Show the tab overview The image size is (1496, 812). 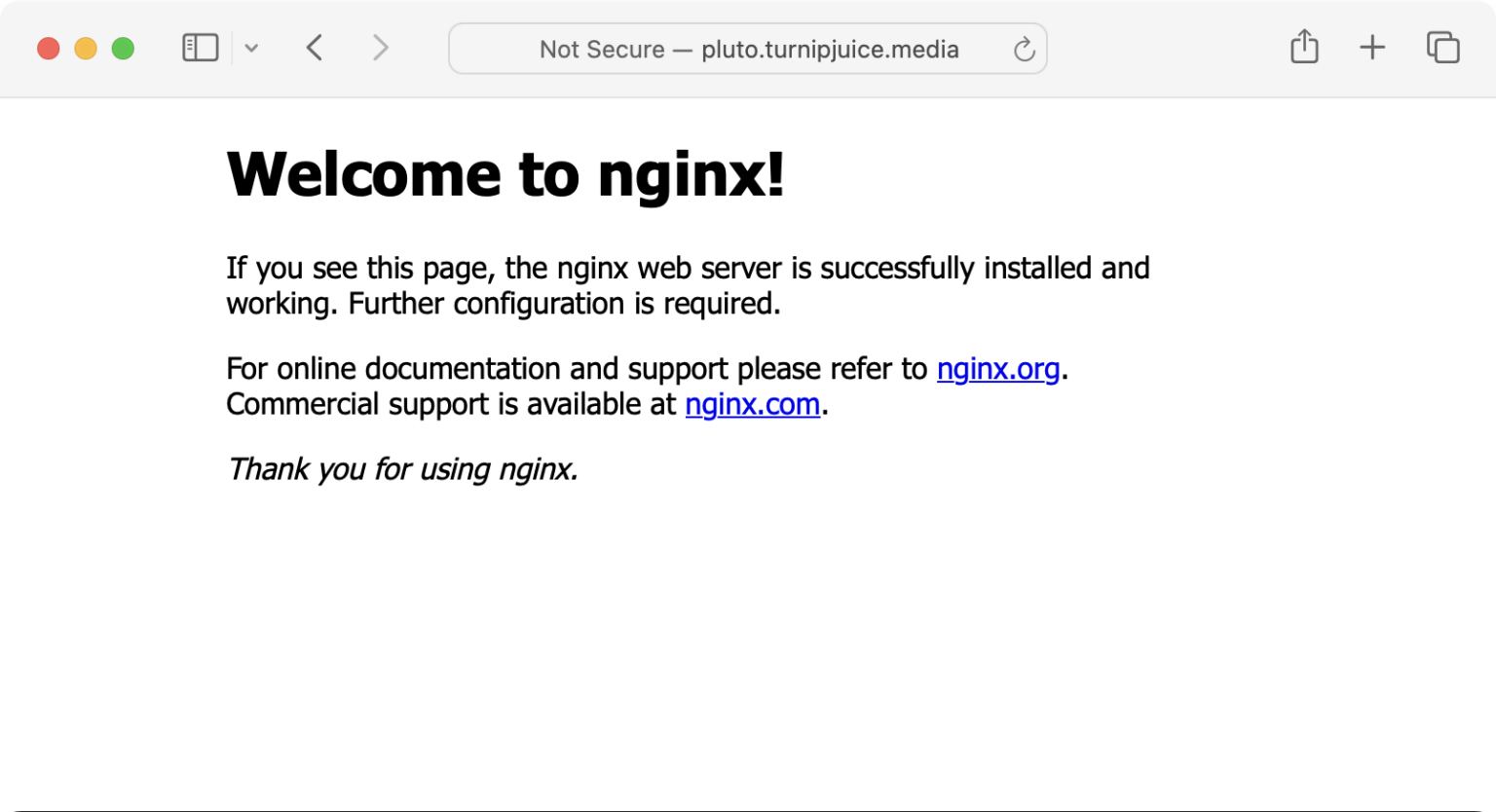(x=1442, y=47)
